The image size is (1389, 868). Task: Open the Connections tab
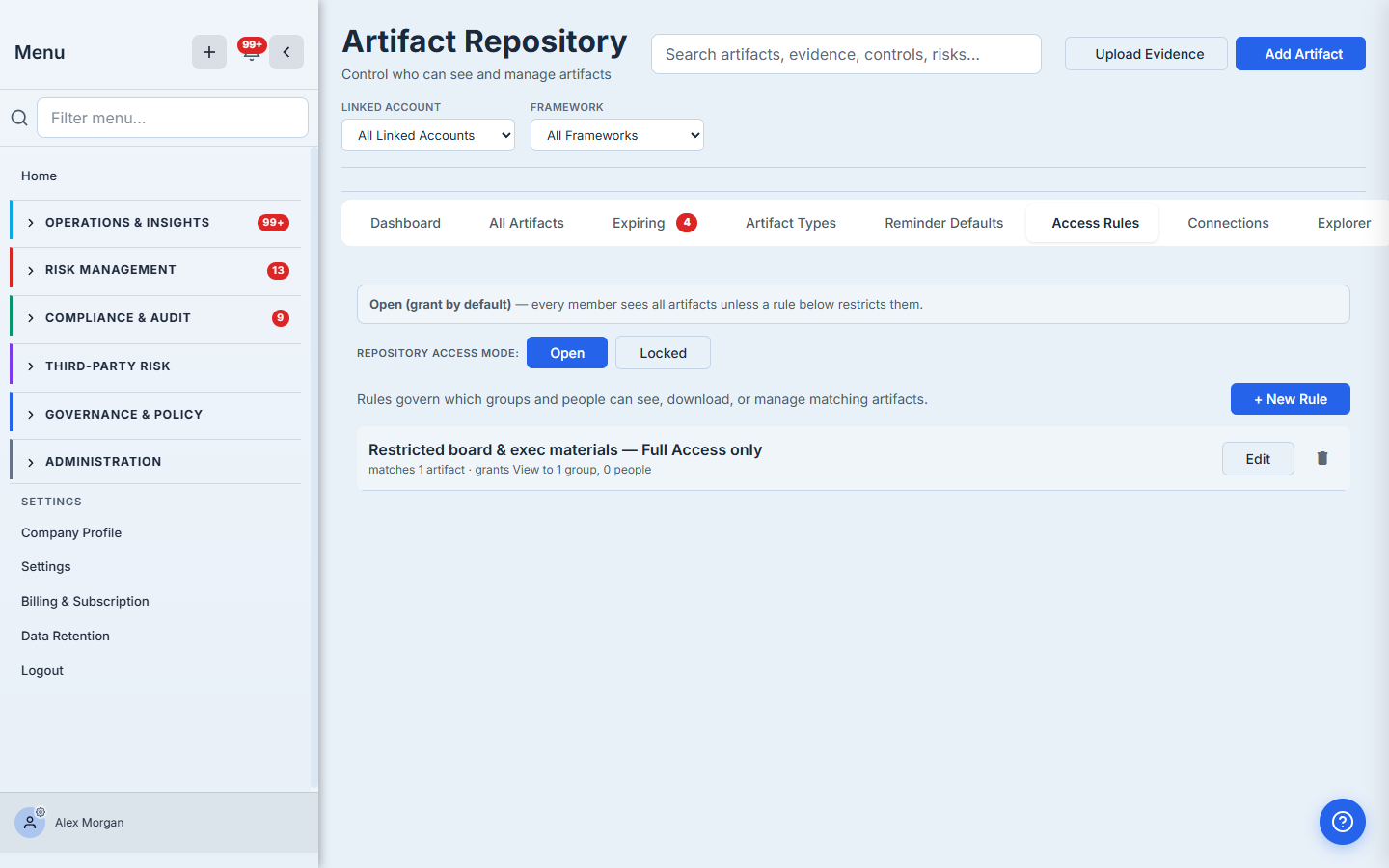tap(1228, 223)
